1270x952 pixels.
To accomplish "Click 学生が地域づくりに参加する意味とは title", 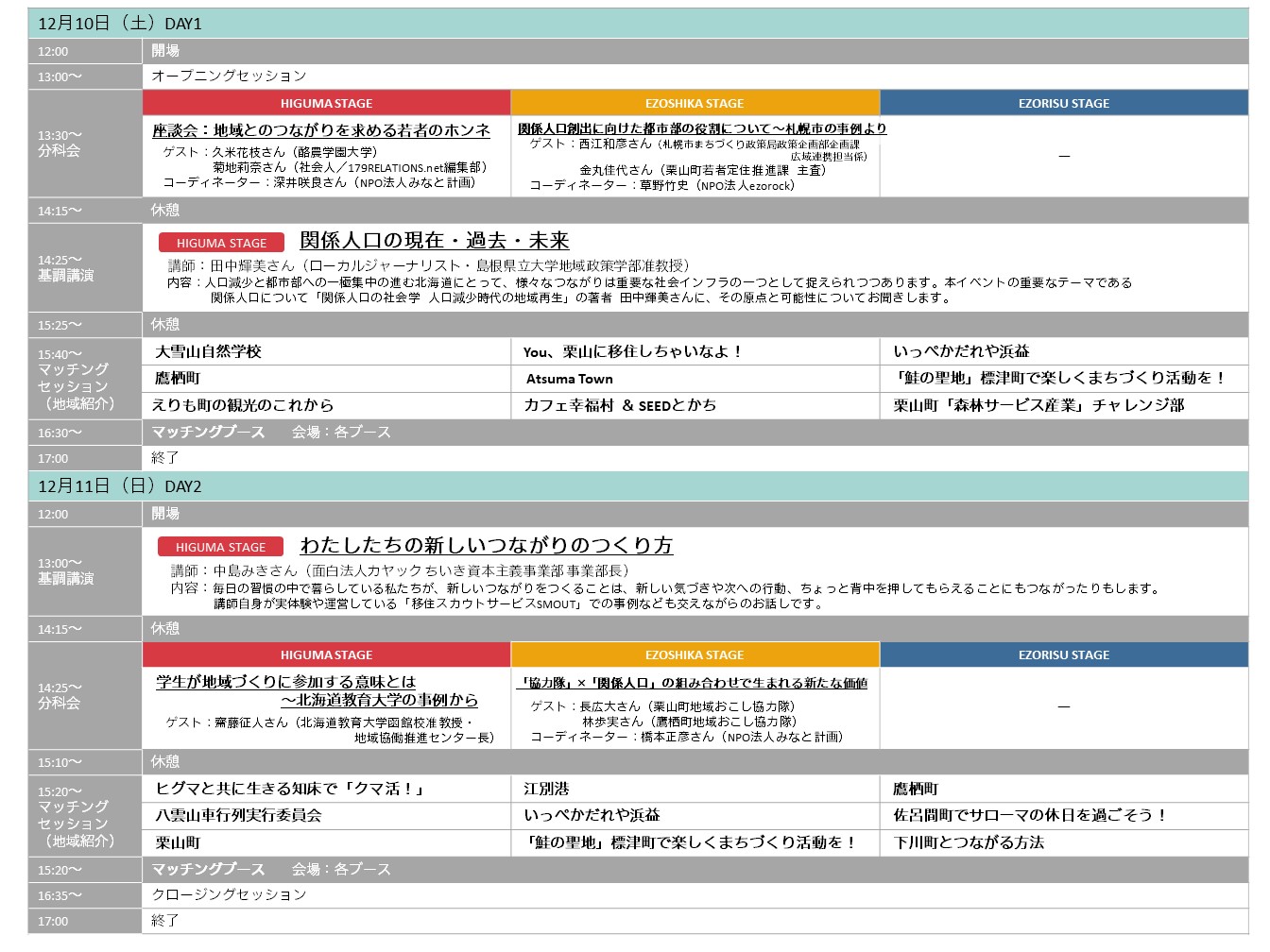I will pos(285,681).
